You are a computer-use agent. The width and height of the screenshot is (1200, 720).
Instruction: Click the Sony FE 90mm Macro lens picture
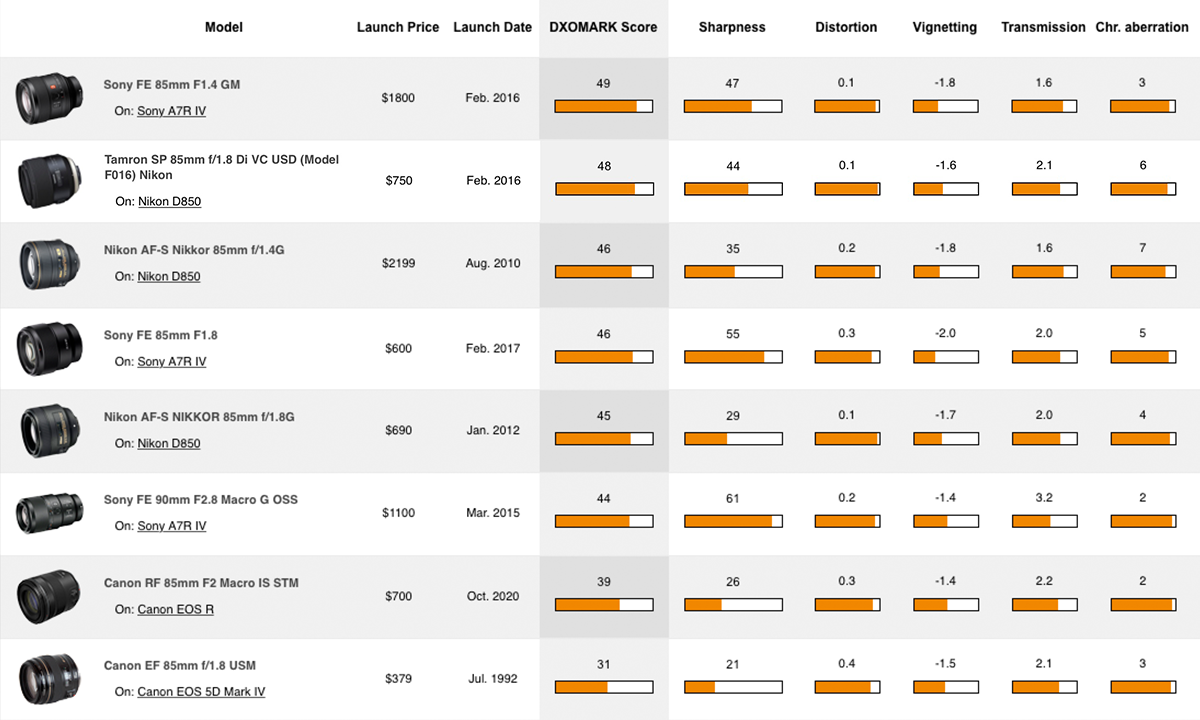[x=42, y=513]
